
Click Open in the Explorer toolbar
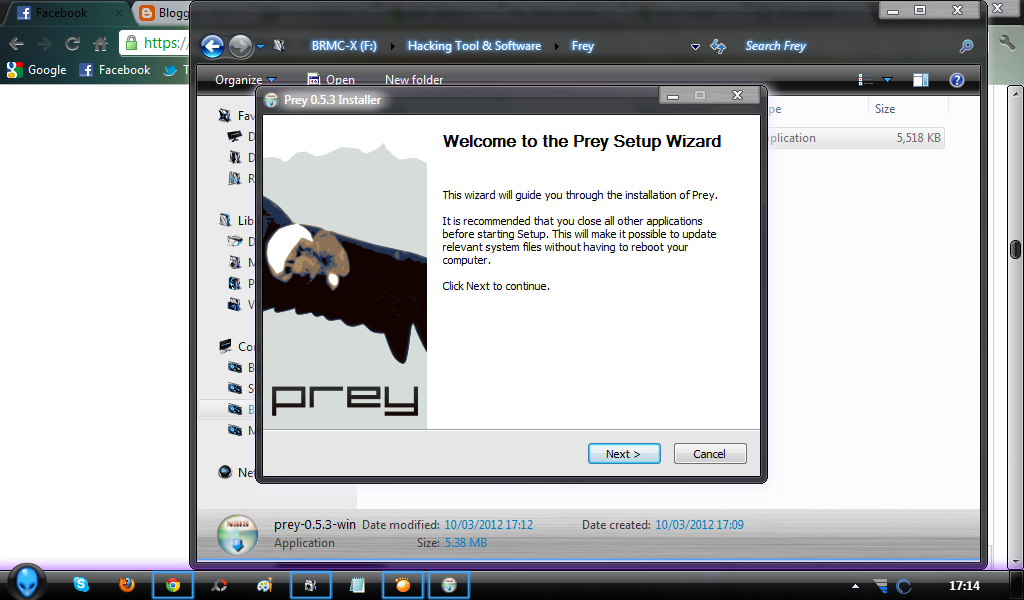click(331, 80)
